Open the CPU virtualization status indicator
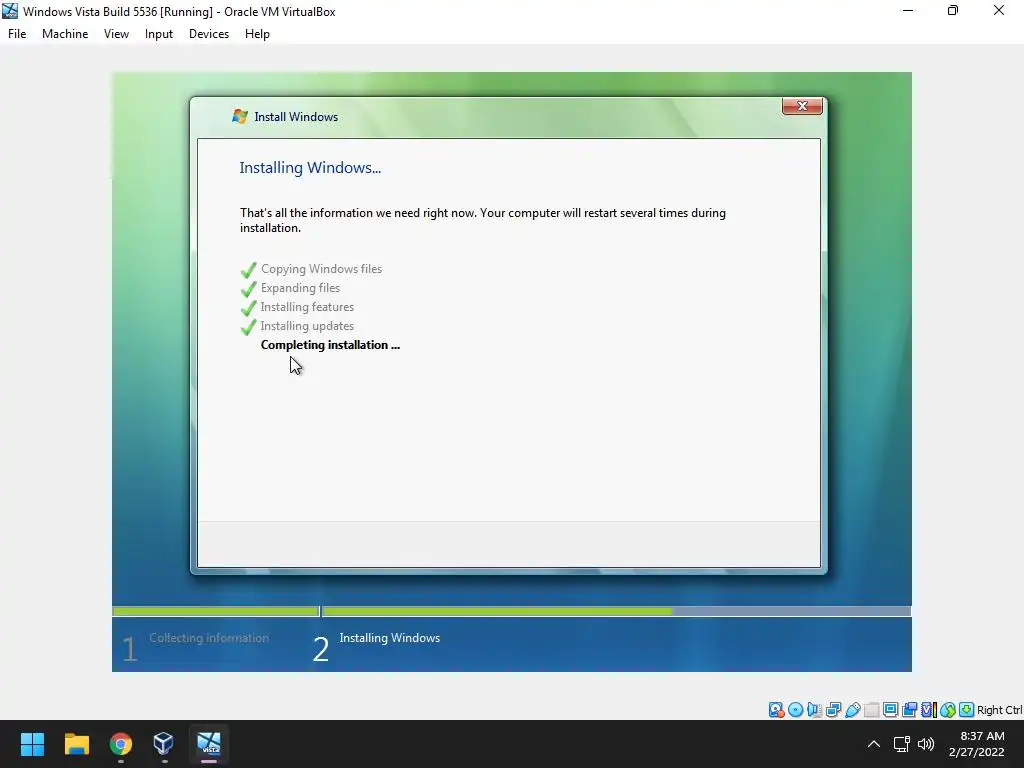The width and height of the screenshot is (1024, 768). coord(929,710)
